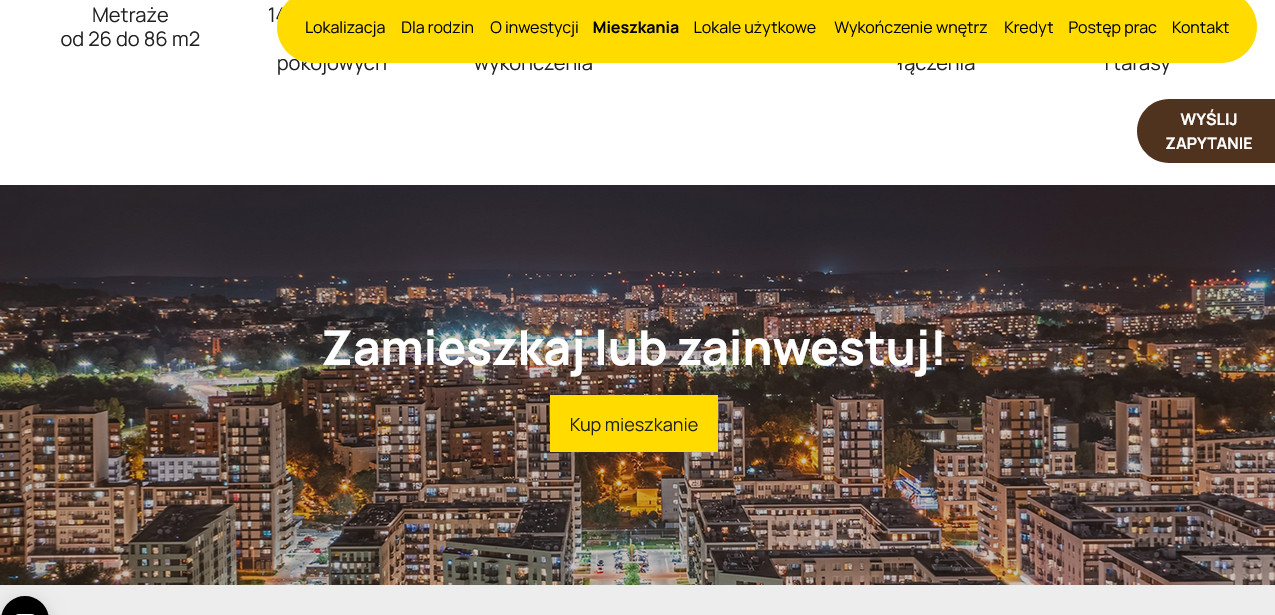Click the yellow Kup mieszkanie button
The width and height of the screenshot is (1275, 615).
point(634,424)
